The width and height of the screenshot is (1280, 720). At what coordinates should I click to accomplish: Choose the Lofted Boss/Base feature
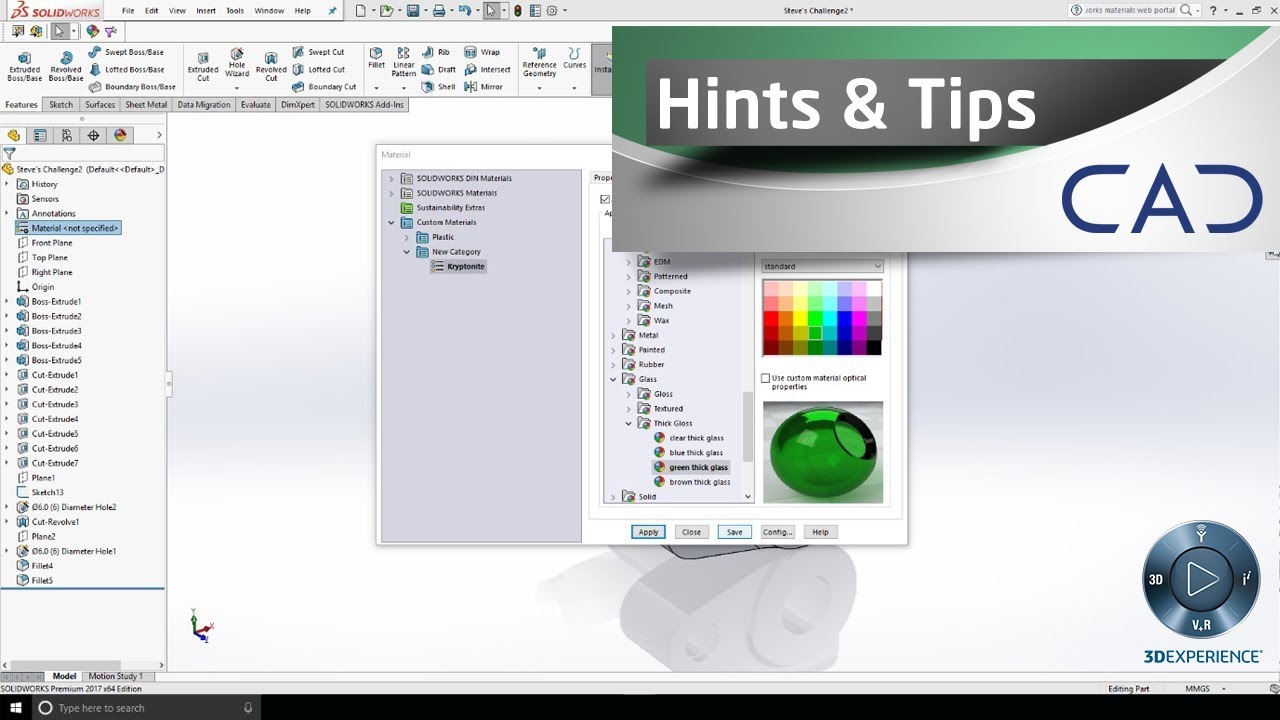126,70
